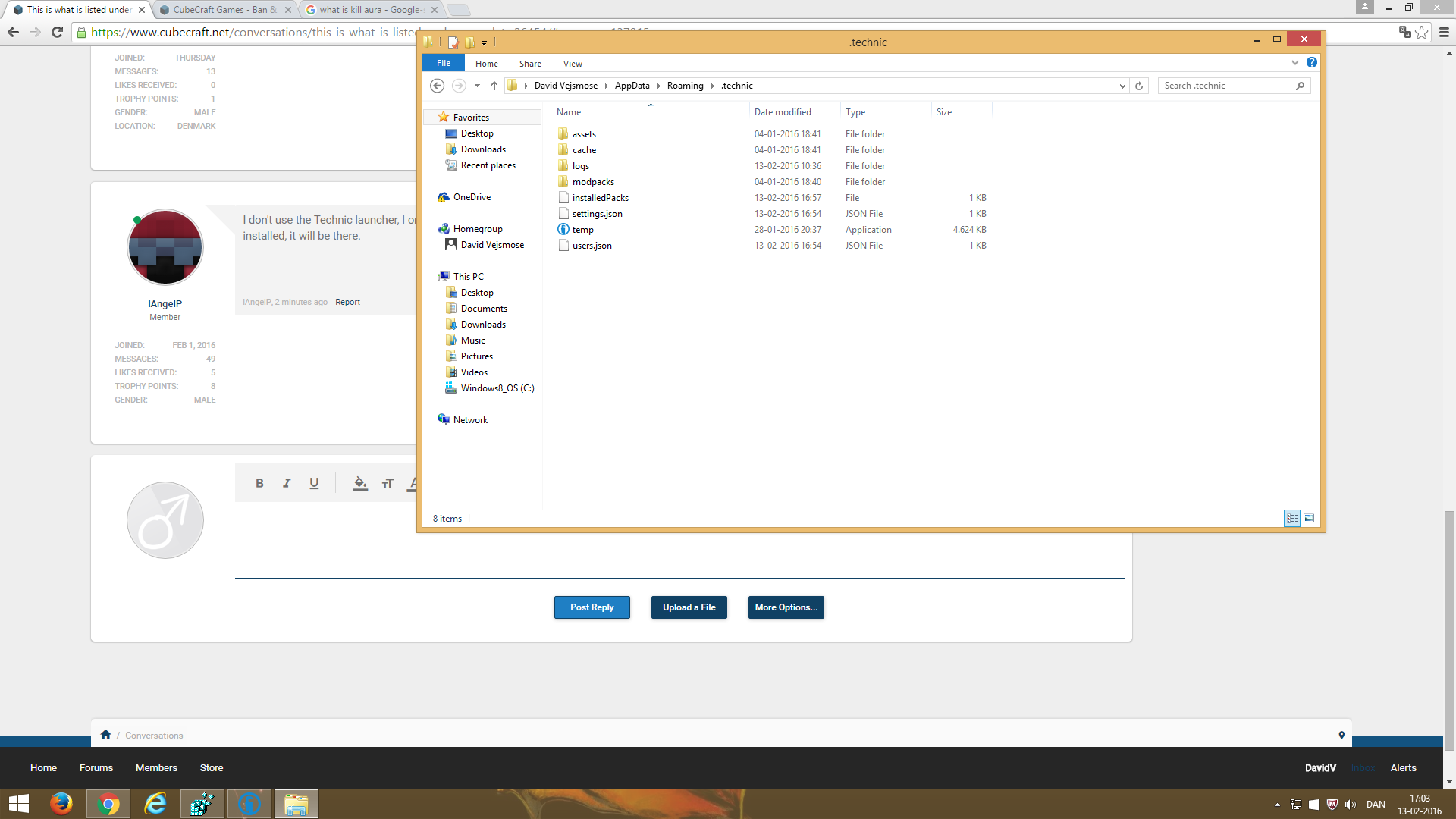Select This PC in navigation pane
The image size is (1456, 819).
tap(468, 277)
